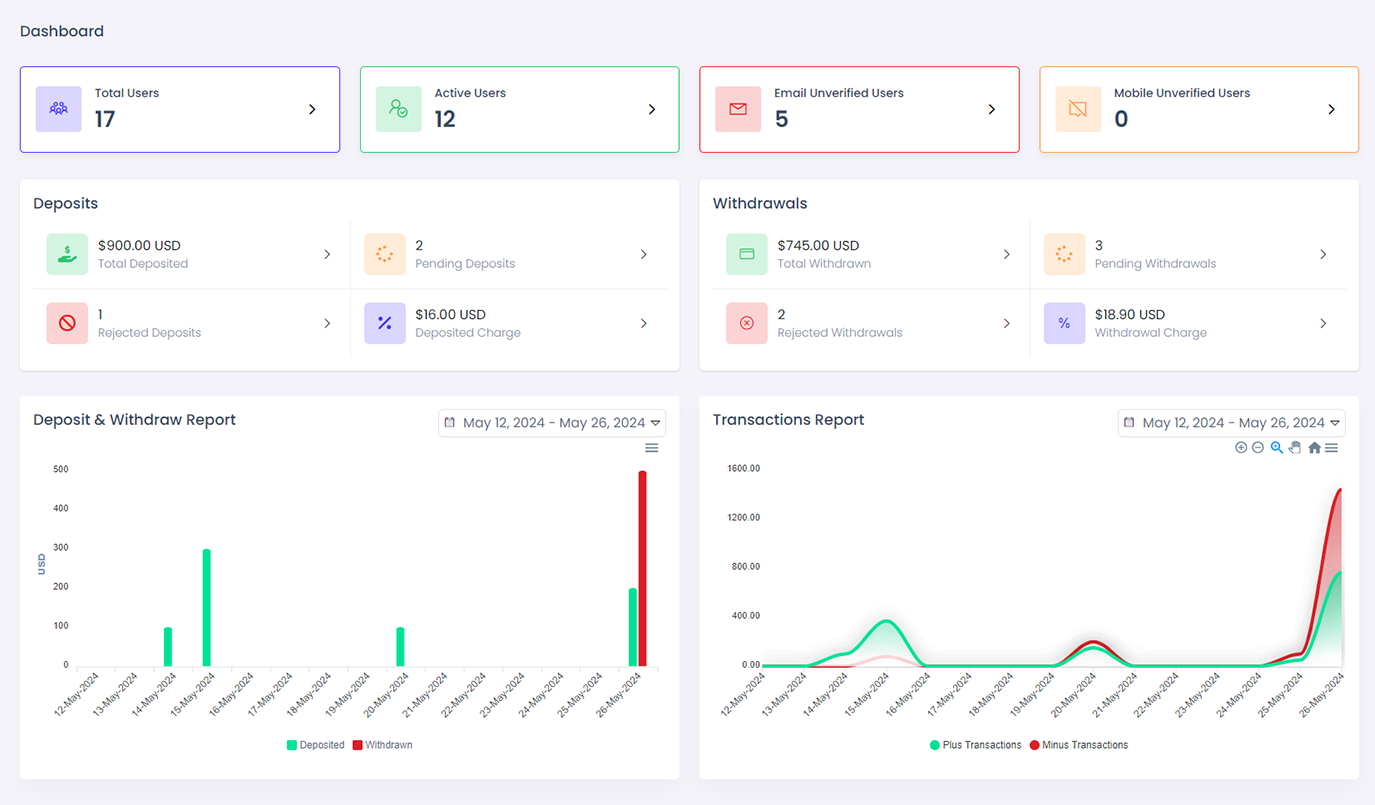The width and height of the screenshot is (1375, 805).
Task: Activate the hand panning tool
Action: click(1295, 448)
